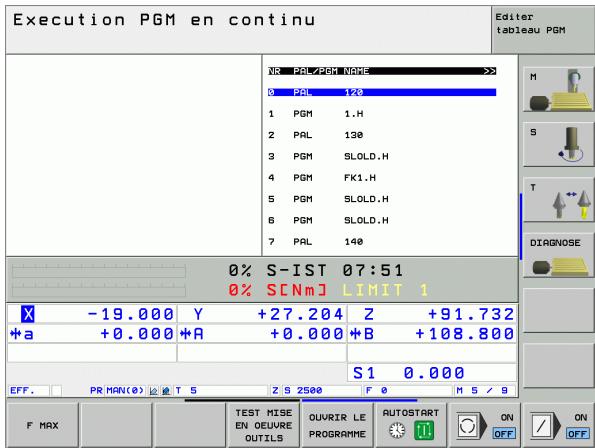Click the blue vertical softkey-row indicator
The image size is (595, 448).
click(x=521, y=226)
